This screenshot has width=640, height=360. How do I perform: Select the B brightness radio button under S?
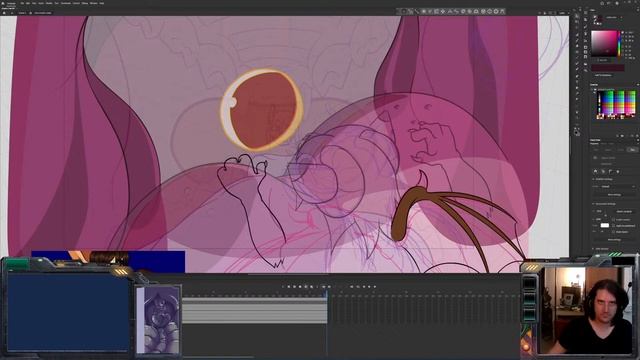[622, 40]
